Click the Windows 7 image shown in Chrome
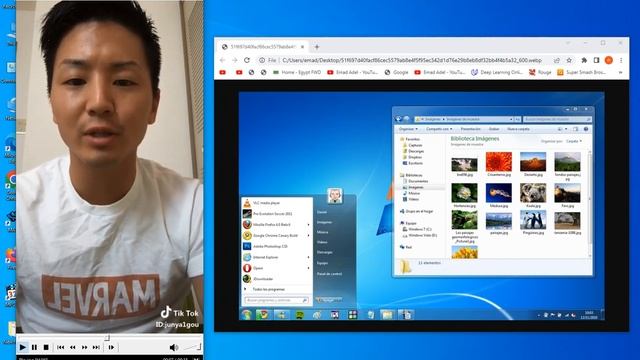 coord(421,206)
